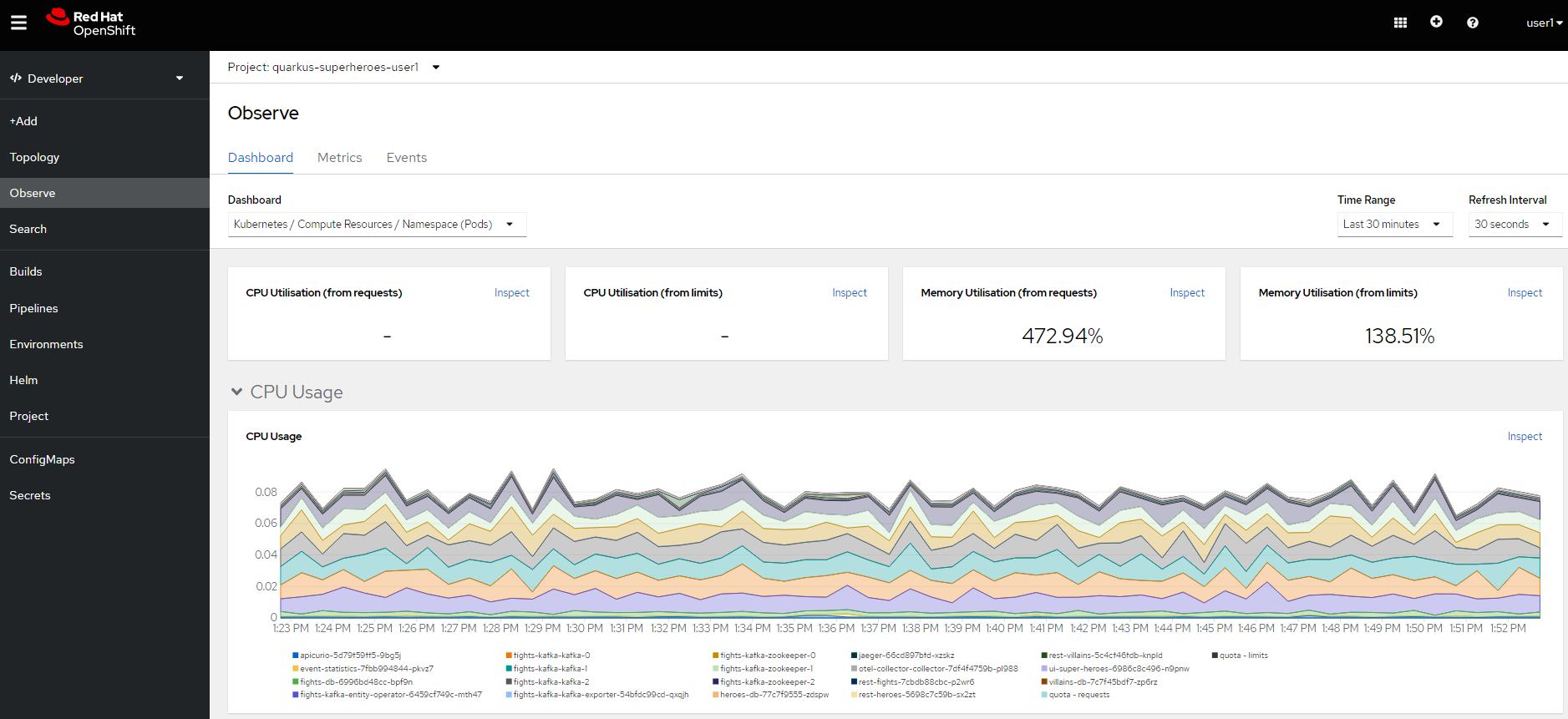Click the 138.51% memory utilisation value
Screen dimensions: 1568x719
pos(1400,336)
